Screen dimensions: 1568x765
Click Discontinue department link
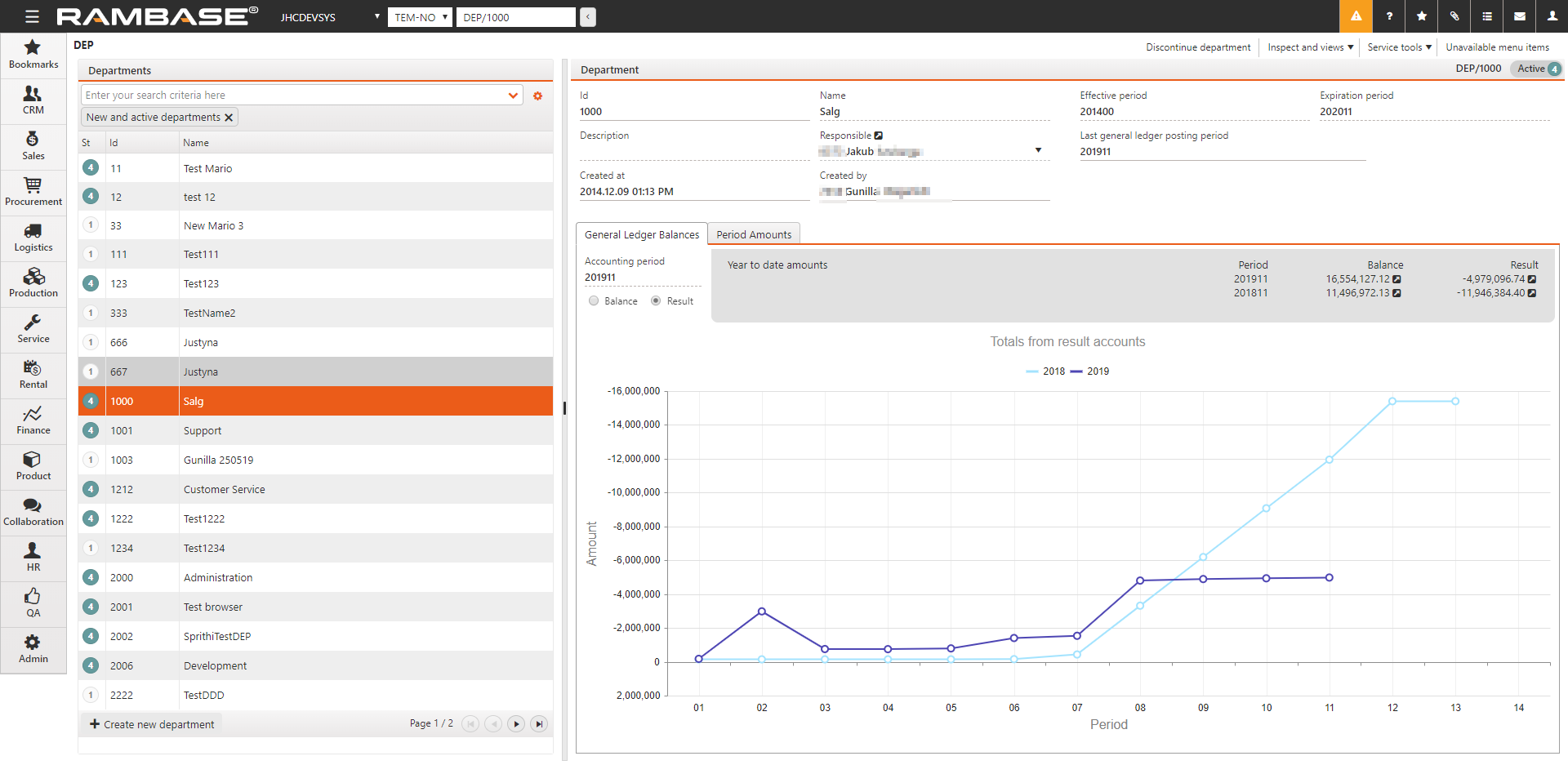(x=1197, y=47)
